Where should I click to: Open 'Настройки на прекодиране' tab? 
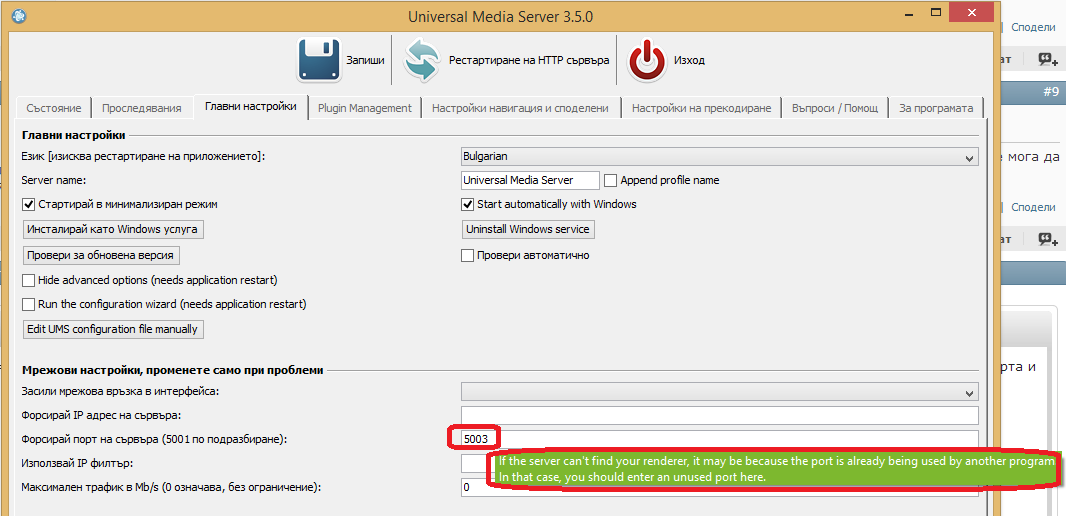coord(701,108)
